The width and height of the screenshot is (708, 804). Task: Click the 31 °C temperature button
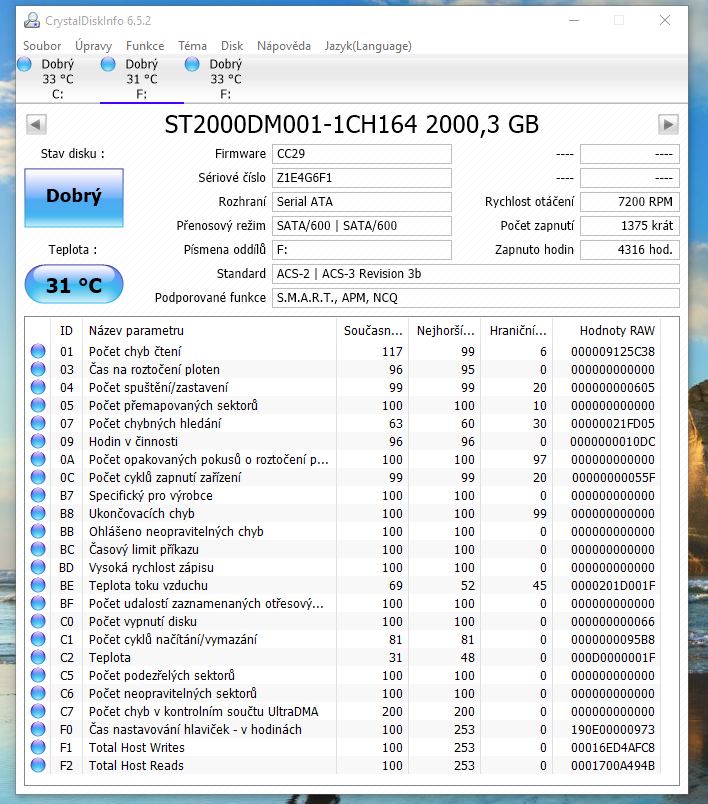click(74, 285)
